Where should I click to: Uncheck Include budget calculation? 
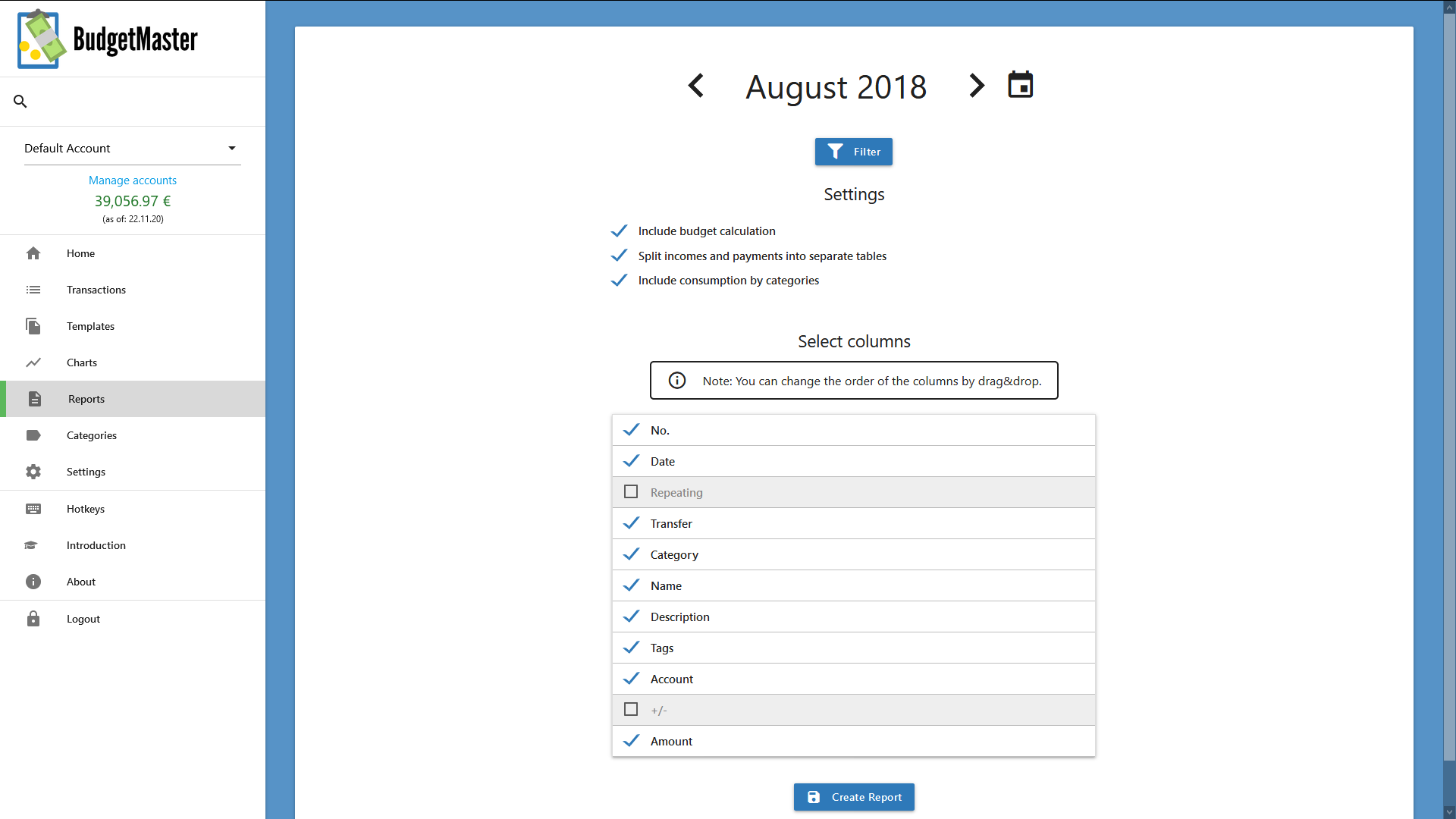click(620, 231)
